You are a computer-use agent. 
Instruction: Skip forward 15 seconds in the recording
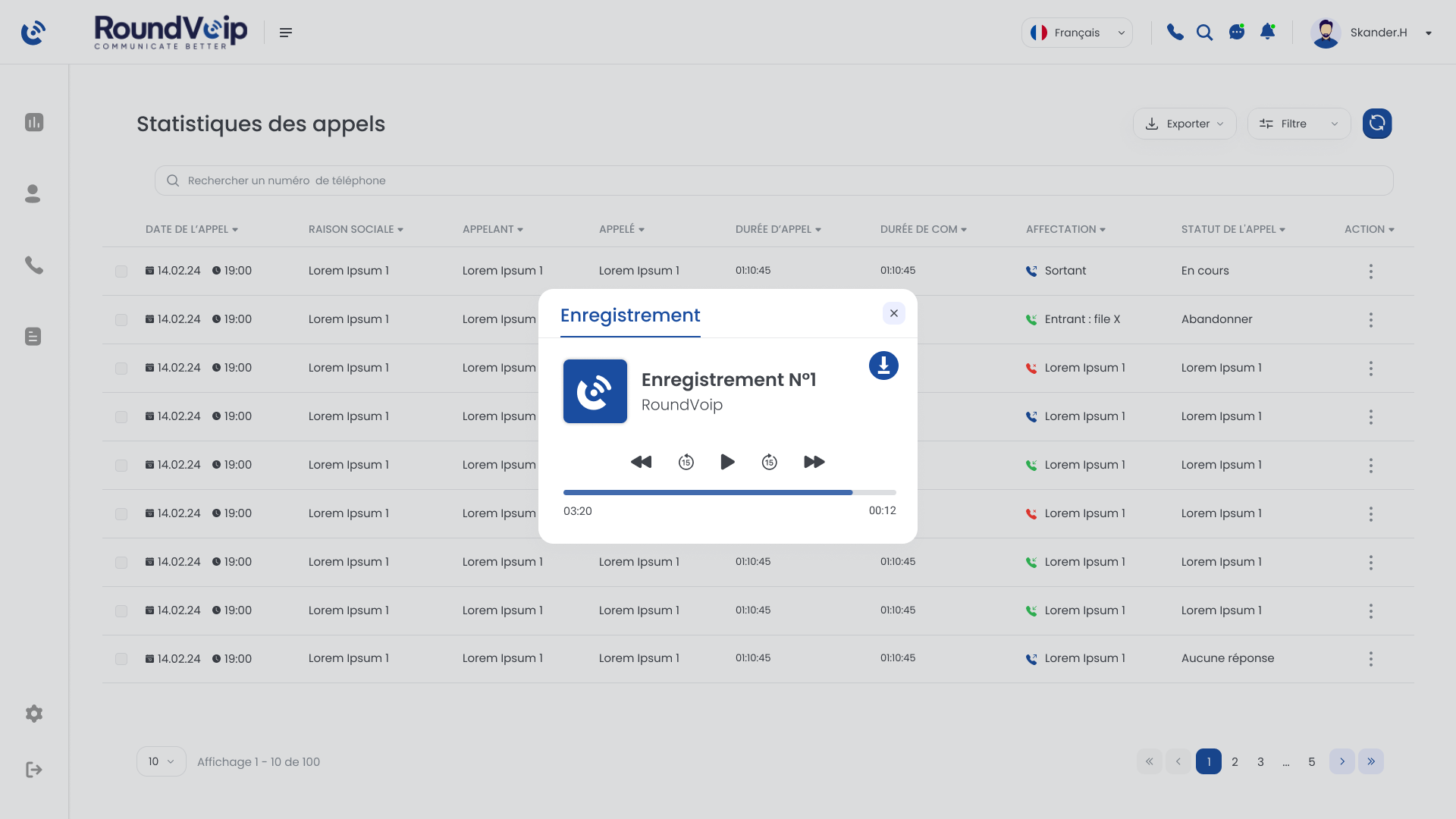click(x=770, y=462)
